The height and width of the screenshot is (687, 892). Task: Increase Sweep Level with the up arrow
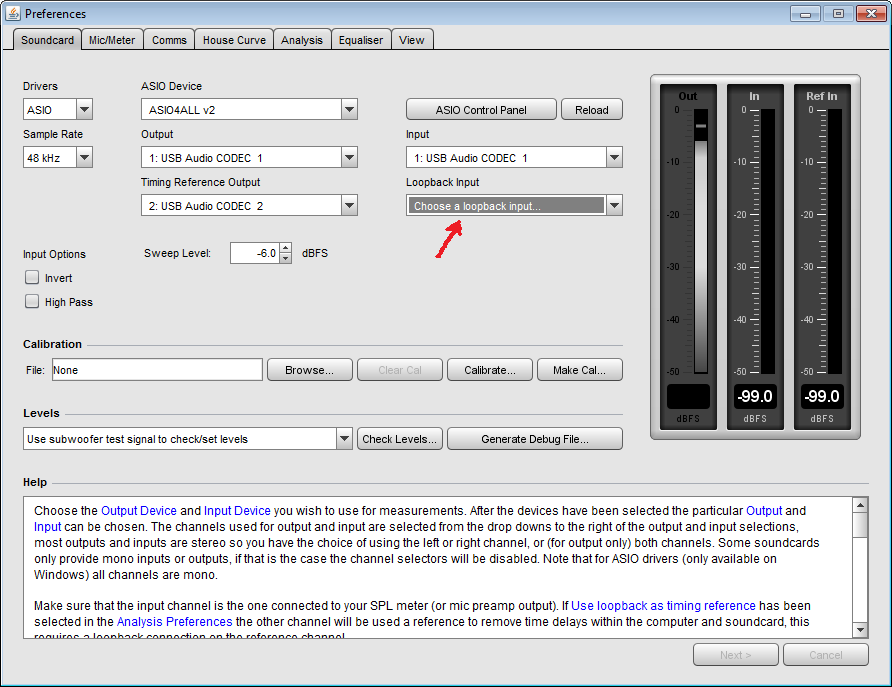click(x=286, y=247)
